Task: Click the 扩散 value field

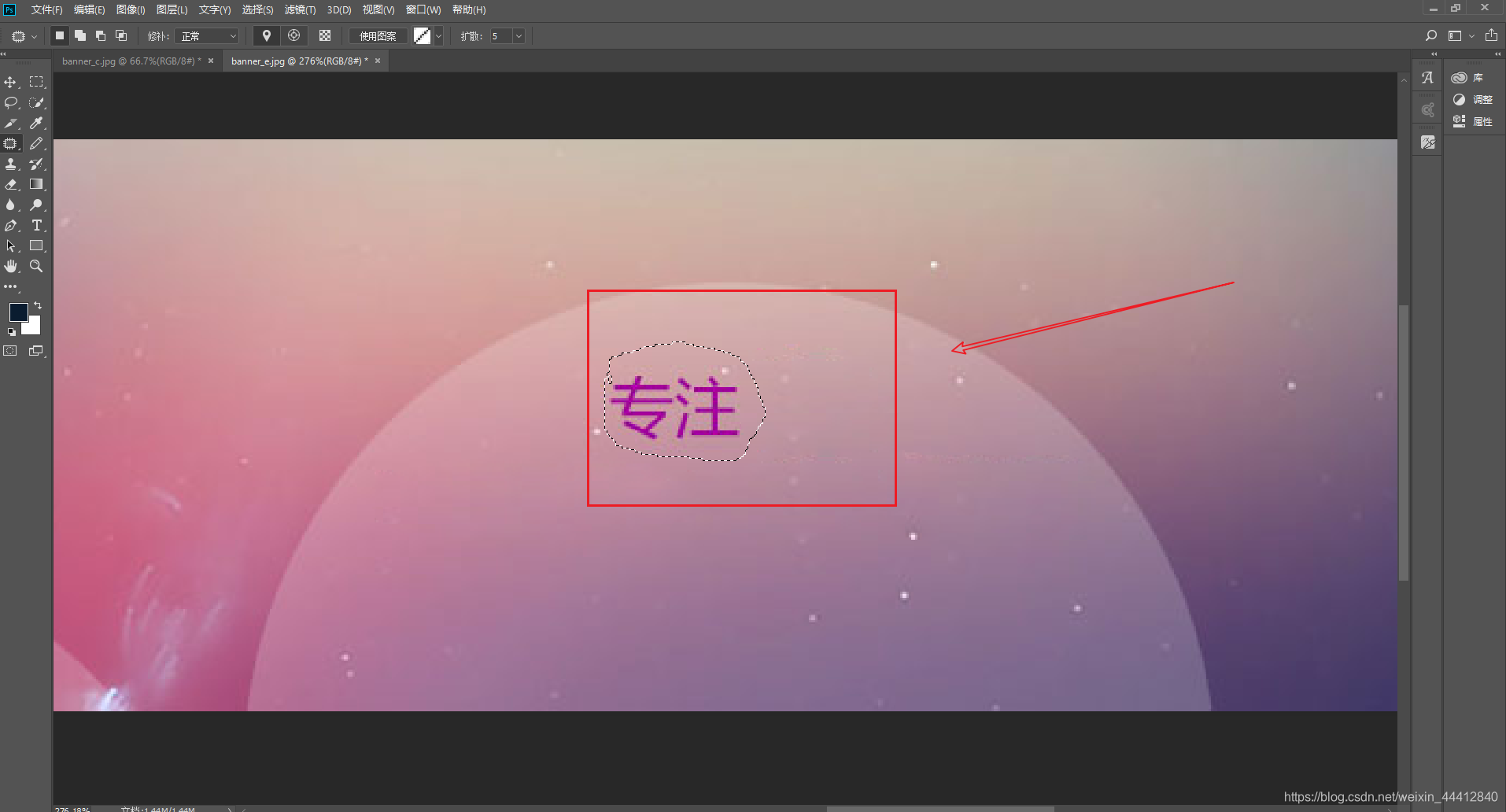Action: [500, 36]
